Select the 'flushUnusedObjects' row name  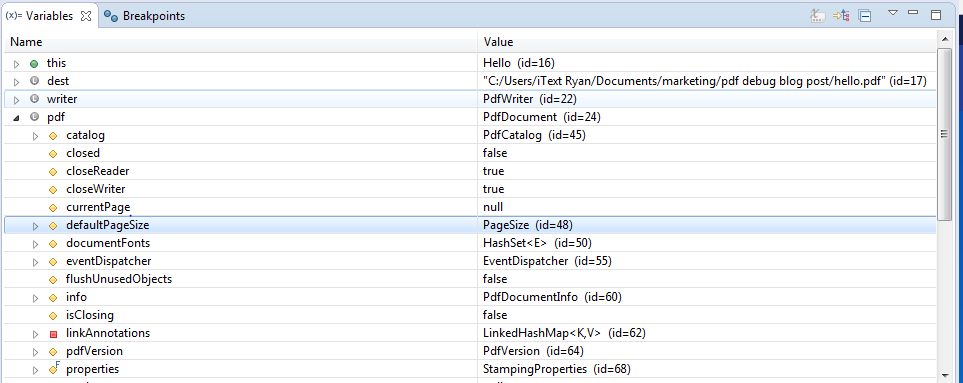coord(119,279)
